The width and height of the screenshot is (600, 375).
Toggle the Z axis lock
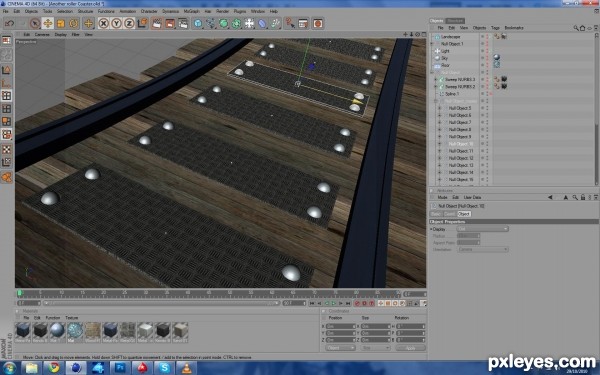point(129,23)
